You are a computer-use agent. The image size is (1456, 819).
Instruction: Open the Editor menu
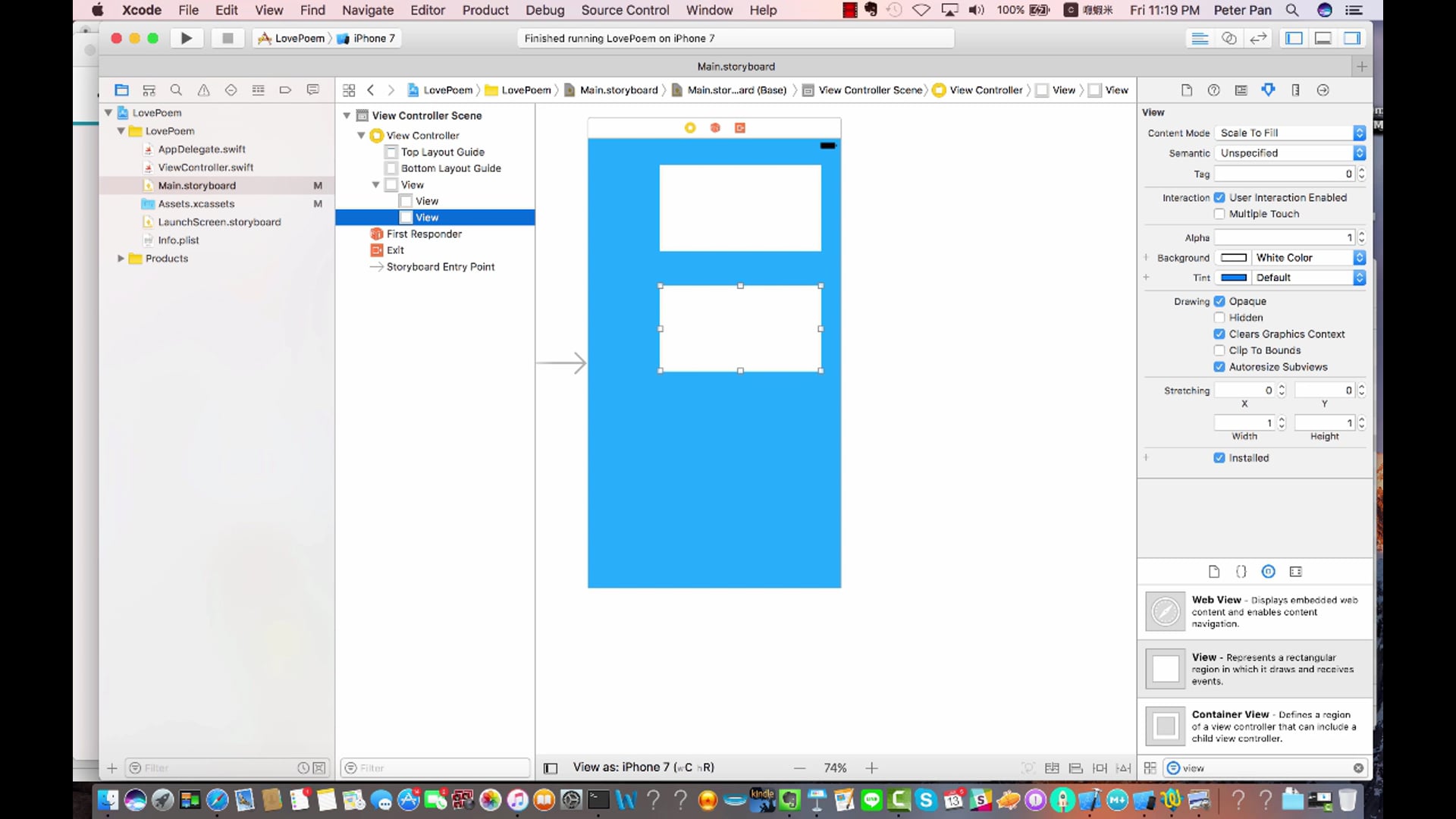[427, 10]
